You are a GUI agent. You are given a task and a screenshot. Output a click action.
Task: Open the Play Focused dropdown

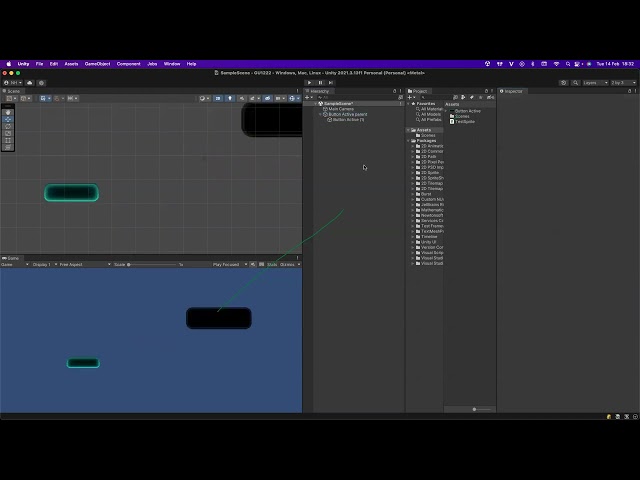click(x=230, y=264)
